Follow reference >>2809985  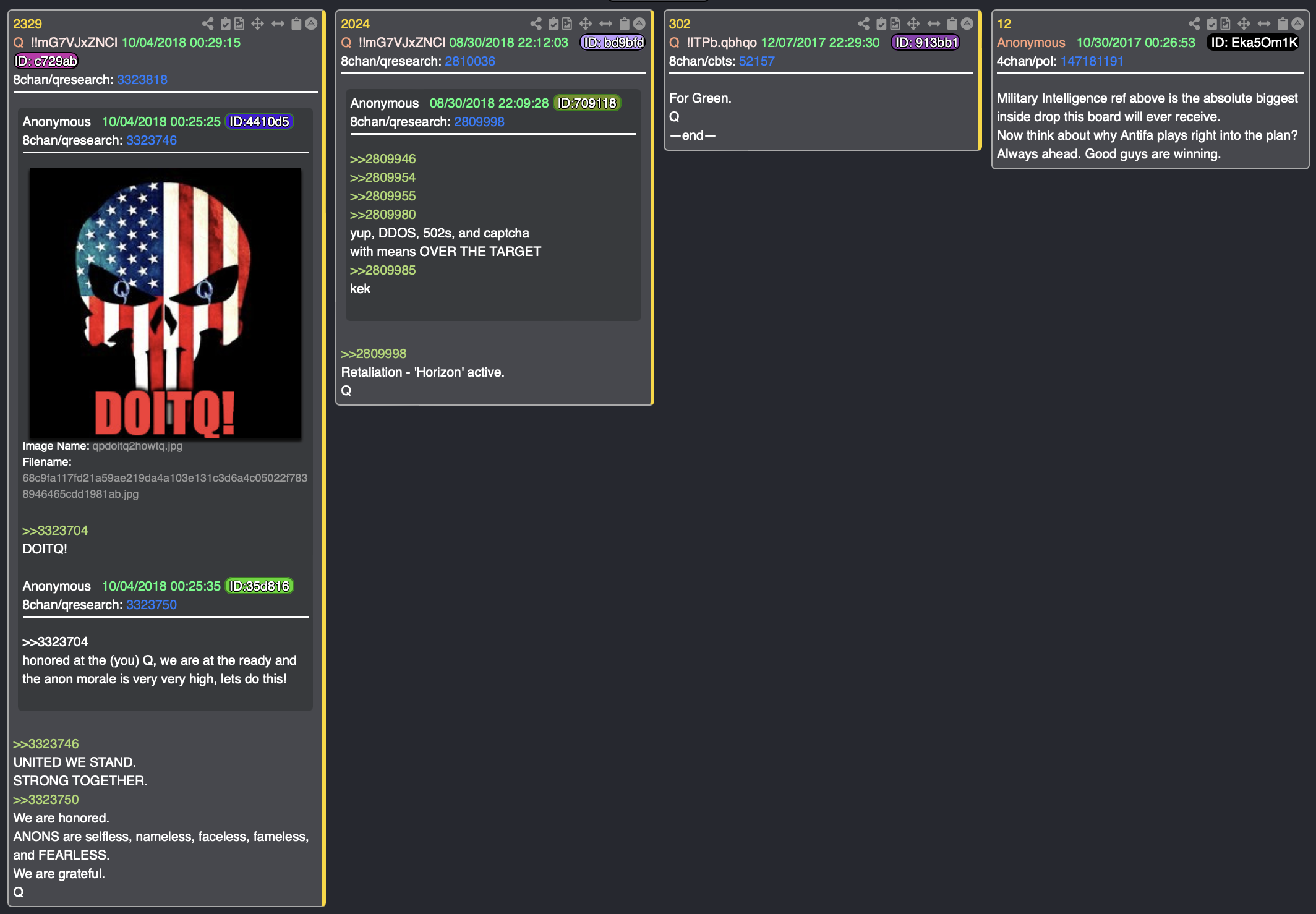(383, 270)
